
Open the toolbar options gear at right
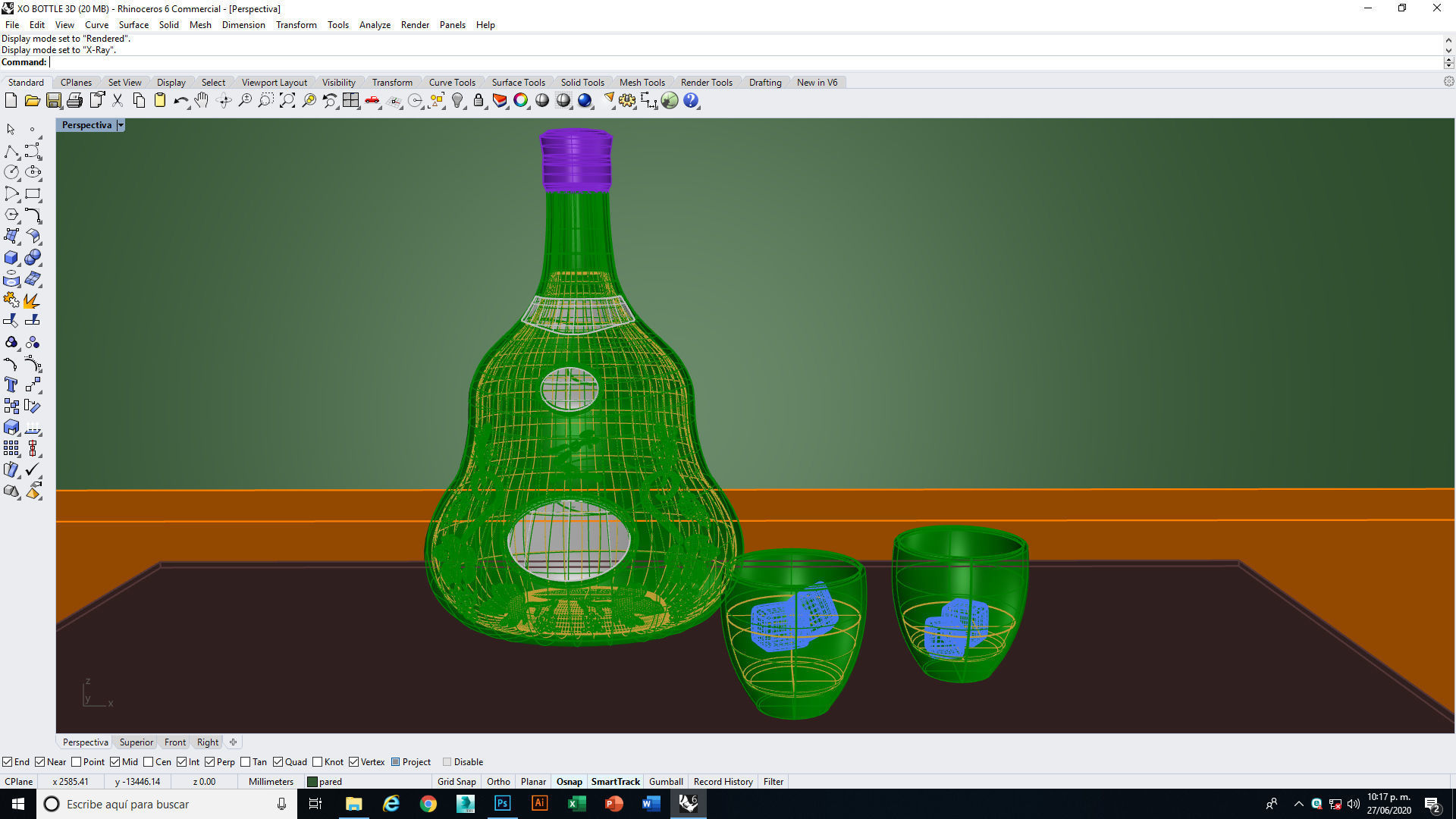click(1448, 82)
